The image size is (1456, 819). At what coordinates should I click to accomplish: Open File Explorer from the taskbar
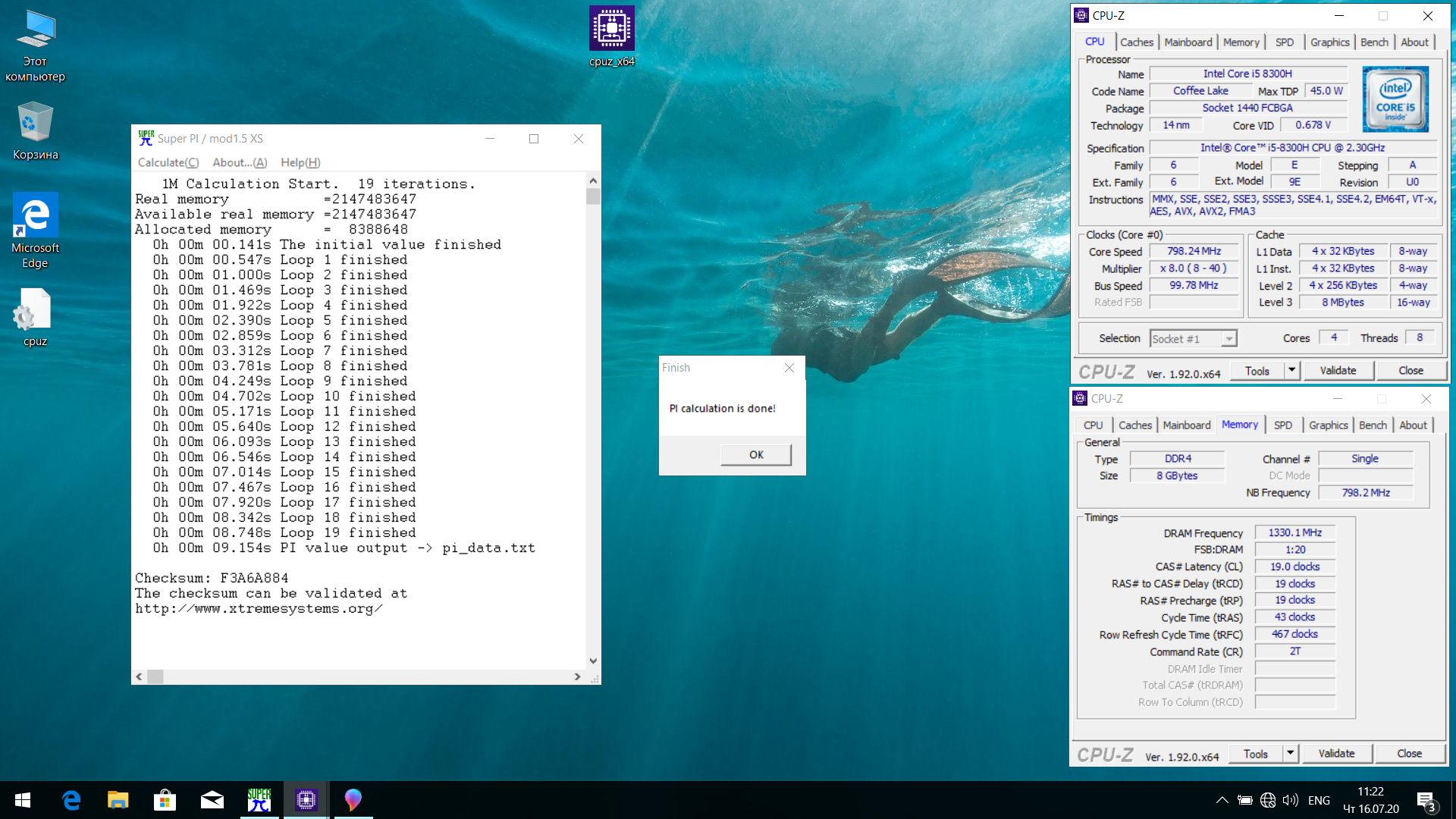[118, 800]
